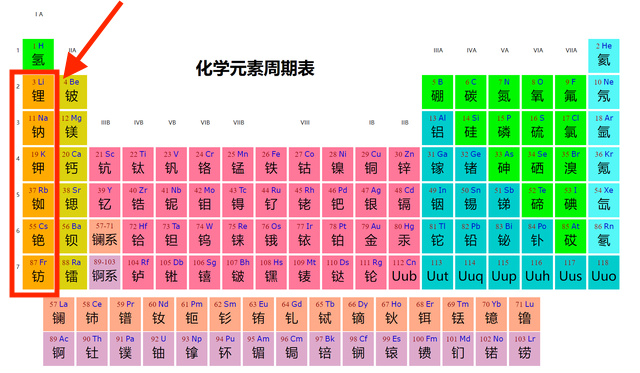Click the hydrogen cell labeled 1 H
This screenshot has width=640, height=373.
click(38, 54)
